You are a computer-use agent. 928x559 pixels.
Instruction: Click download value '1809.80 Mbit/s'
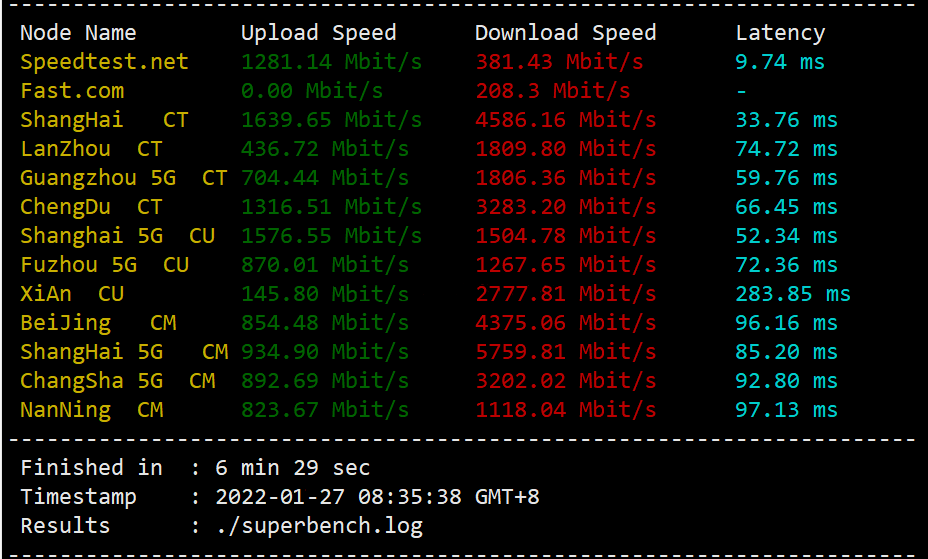[566, 148]
